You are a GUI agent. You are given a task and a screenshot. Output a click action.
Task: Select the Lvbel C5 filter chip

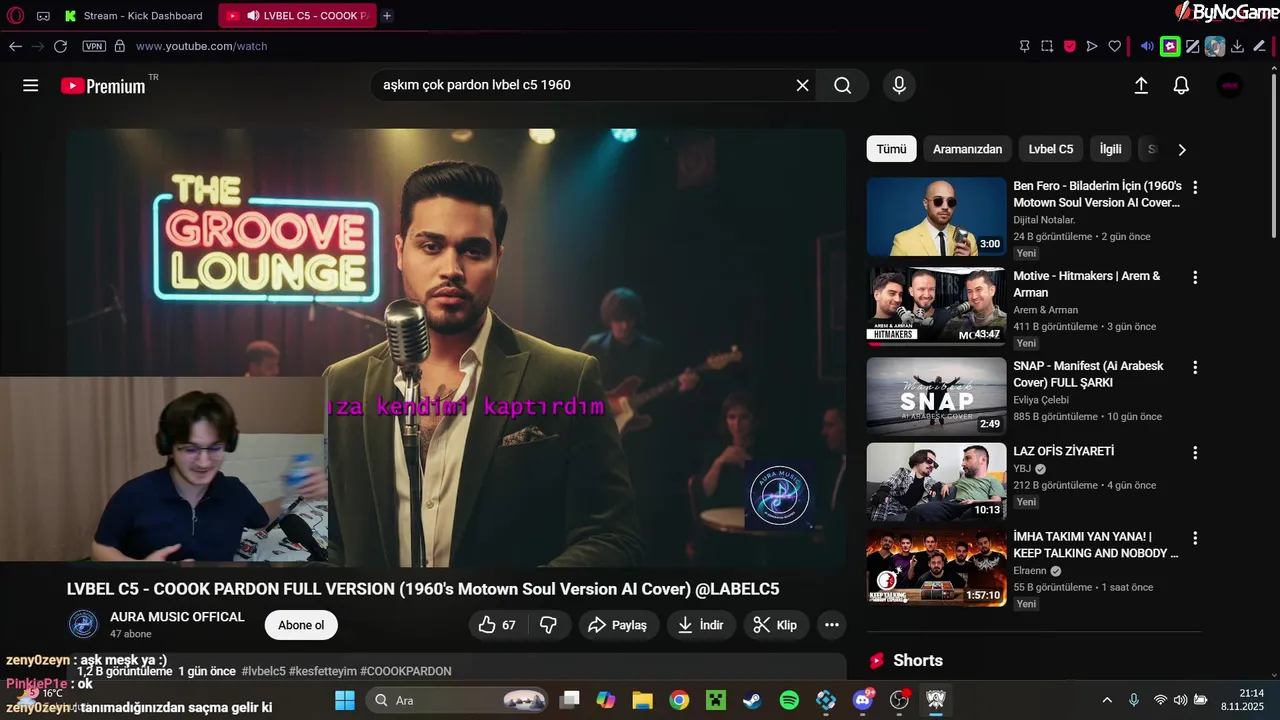[x=1051, y=149]
